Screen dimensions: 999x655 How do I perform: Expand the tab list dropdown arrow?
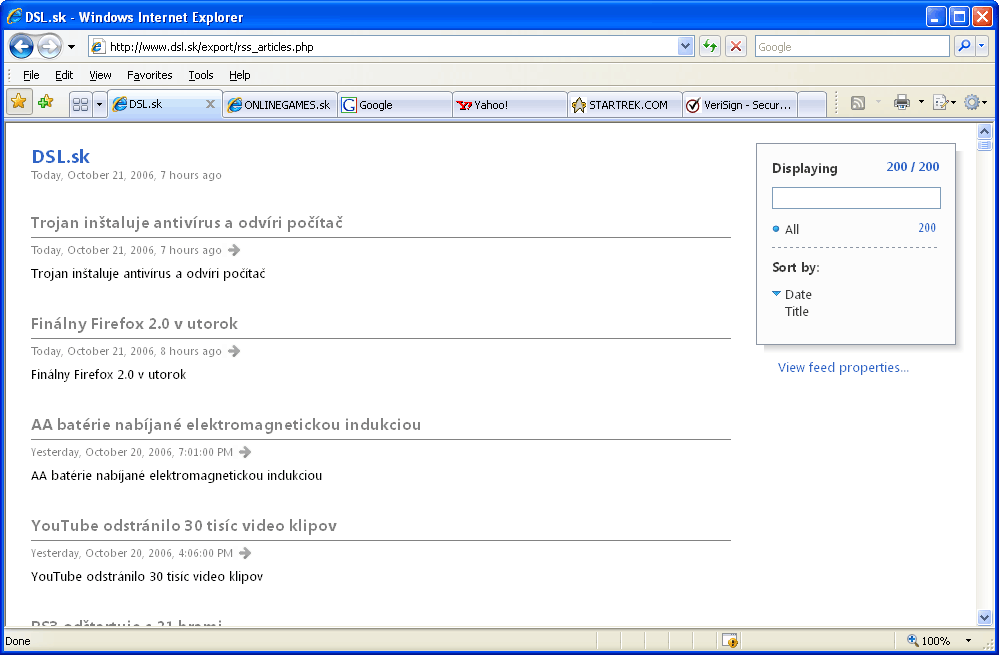tap(99, 104)
